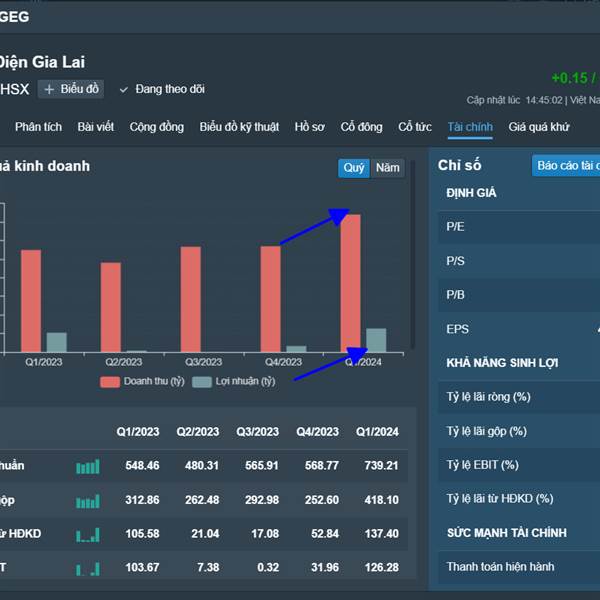The height and width of the screenshot is (600, 600).
Task: Click the Q1/2024 profit bar
Action: pyautogui.click(x=376, y=340)
